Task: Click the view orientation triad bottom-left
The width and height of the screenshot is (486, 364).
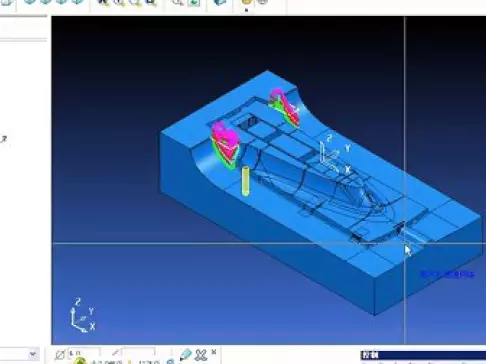Action: (83, 315)
